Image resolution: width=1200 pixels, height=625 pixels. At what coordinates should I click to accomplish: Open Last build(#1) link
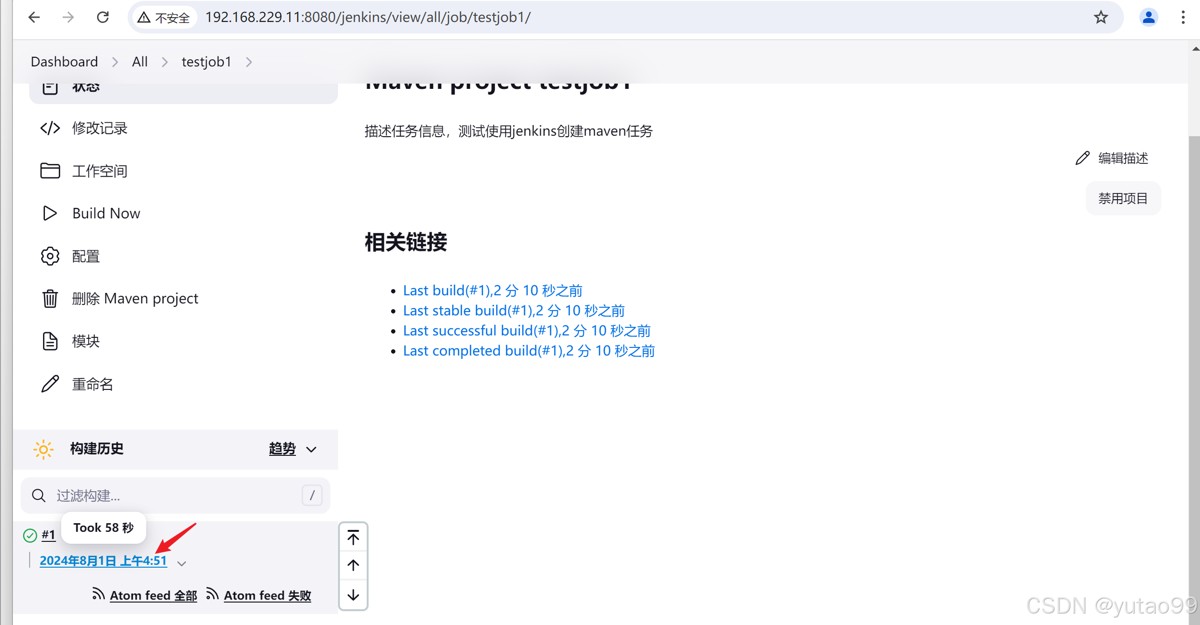pyautogui.click(x=493, y=290)
